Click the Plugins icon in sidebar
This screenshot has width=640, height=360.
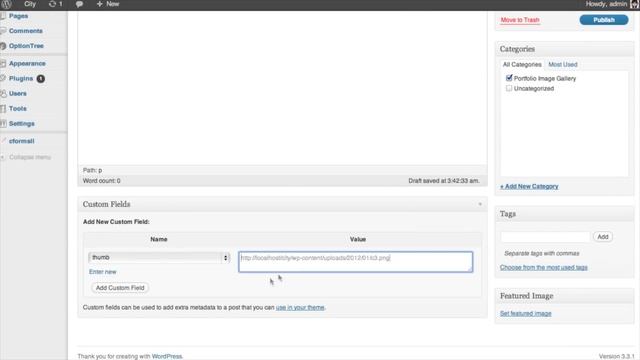(x=3, y=78)
